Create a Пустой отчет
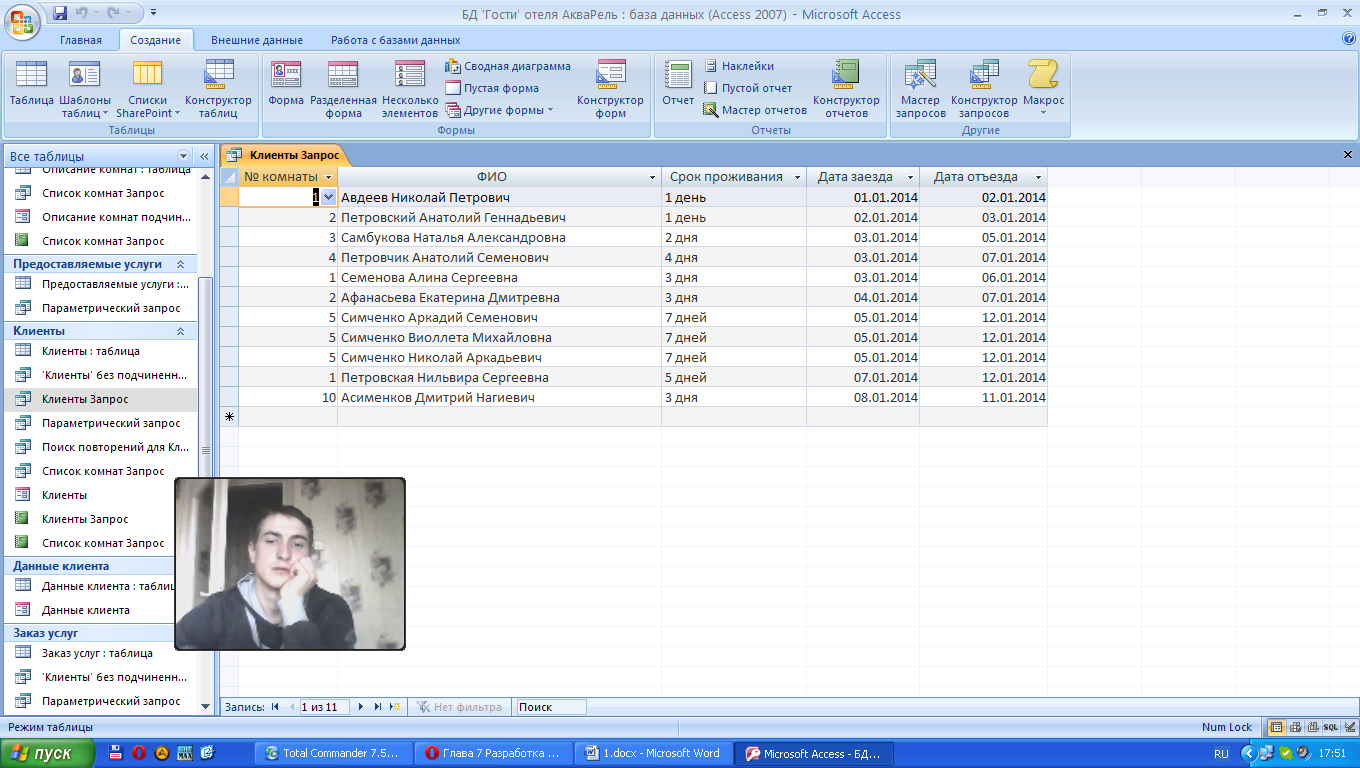The image size is (1360, 768). (x=747, y=88)
